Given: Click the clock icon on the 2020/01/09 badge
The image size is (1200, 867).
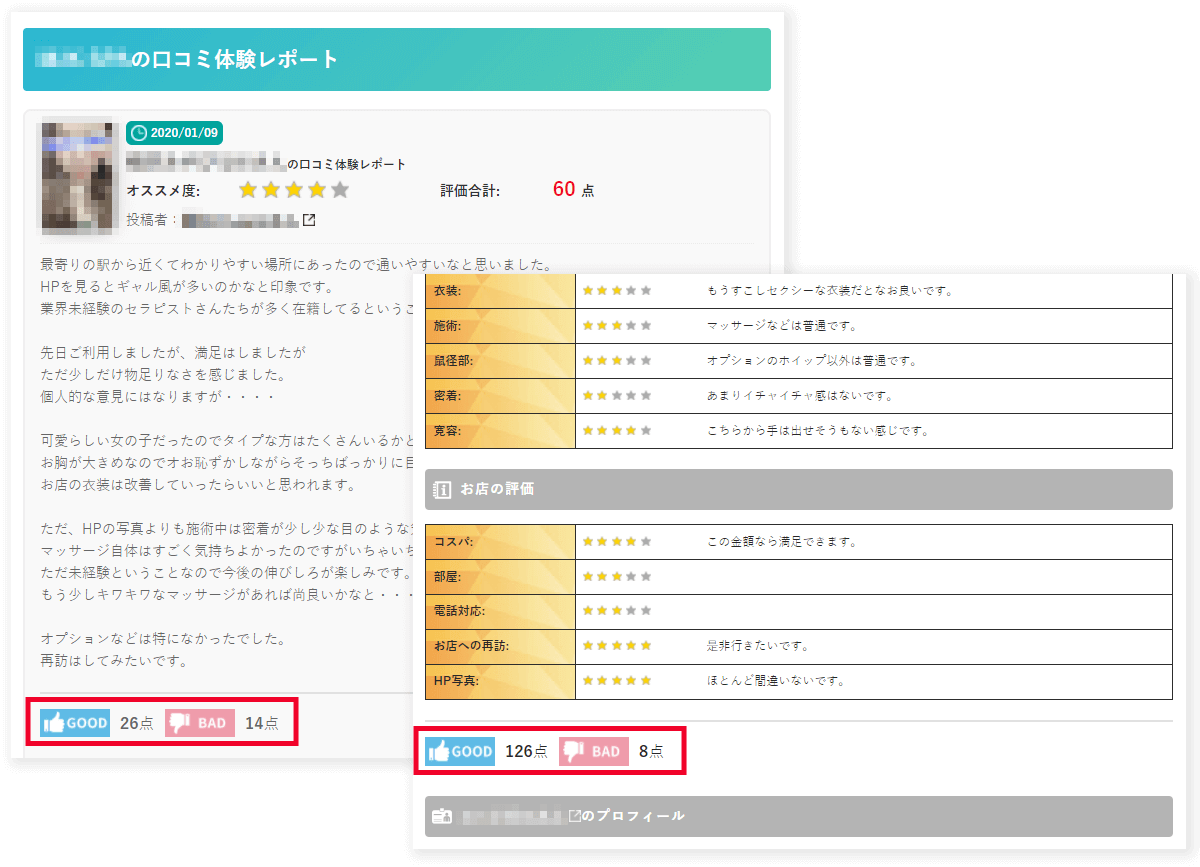Looking at the screenshot, I should click(139, 133).
